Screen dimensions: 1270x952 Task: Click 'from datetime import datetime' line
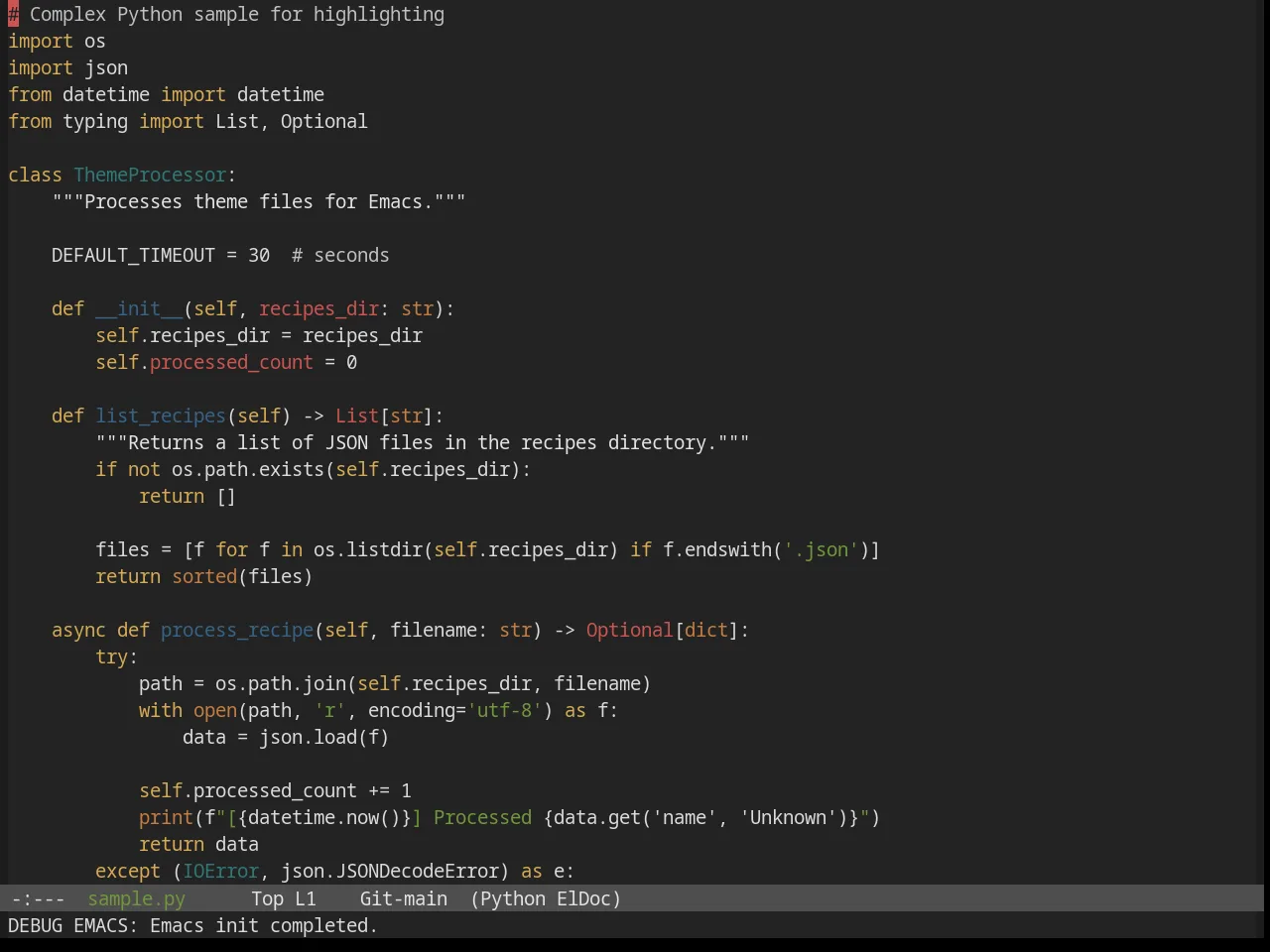coord(166,94)
